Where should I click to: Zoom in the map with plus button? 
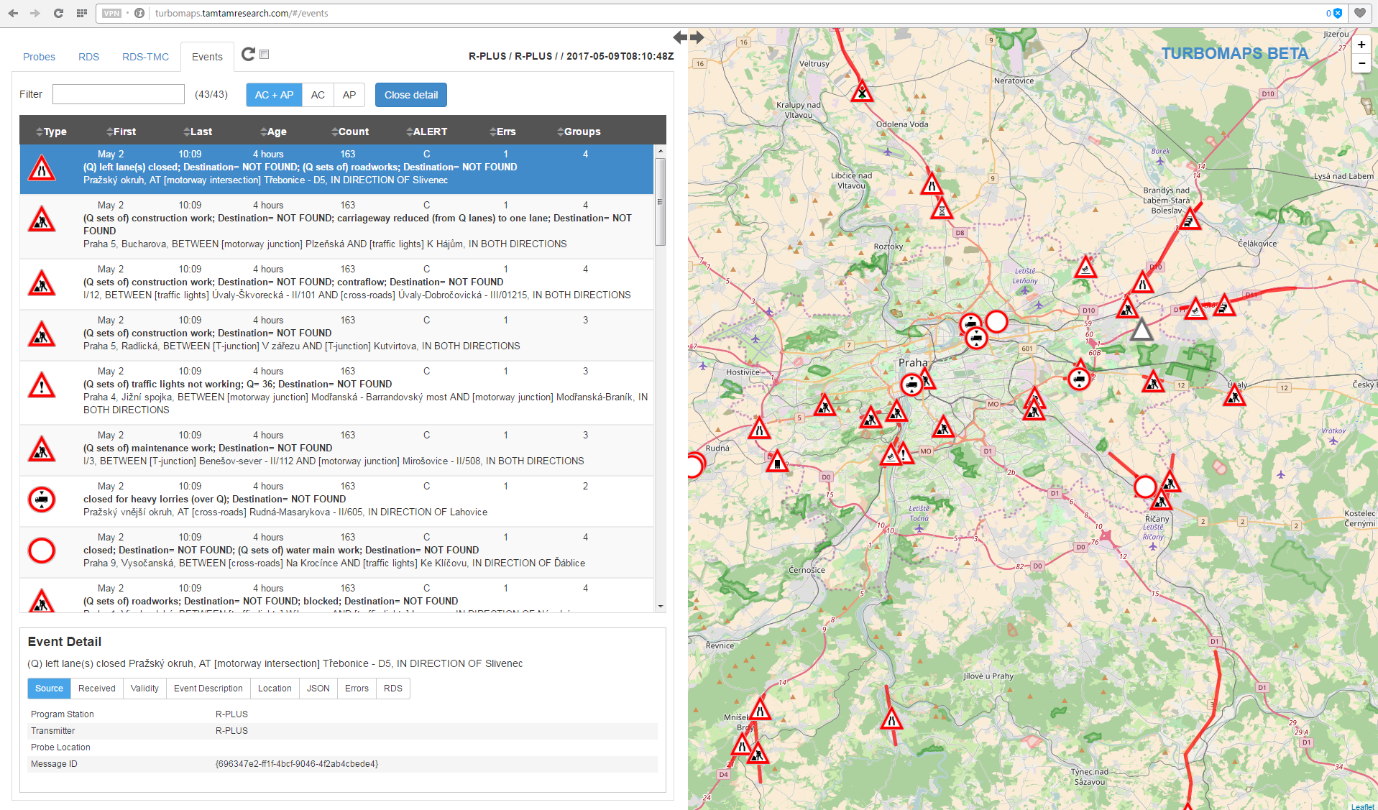click(1361, 45)
